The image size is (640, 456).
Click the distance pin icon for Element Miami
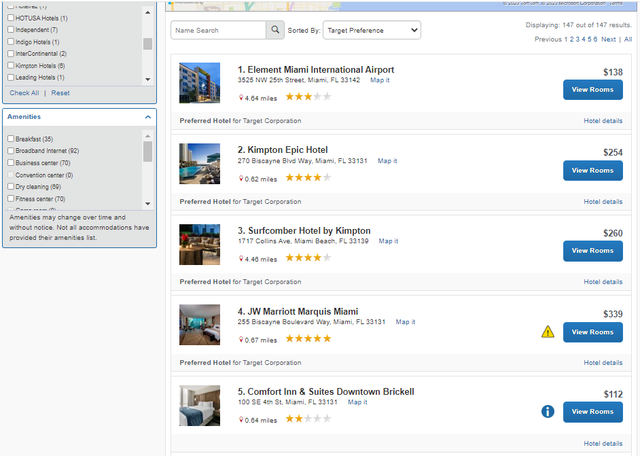(241, 98)
